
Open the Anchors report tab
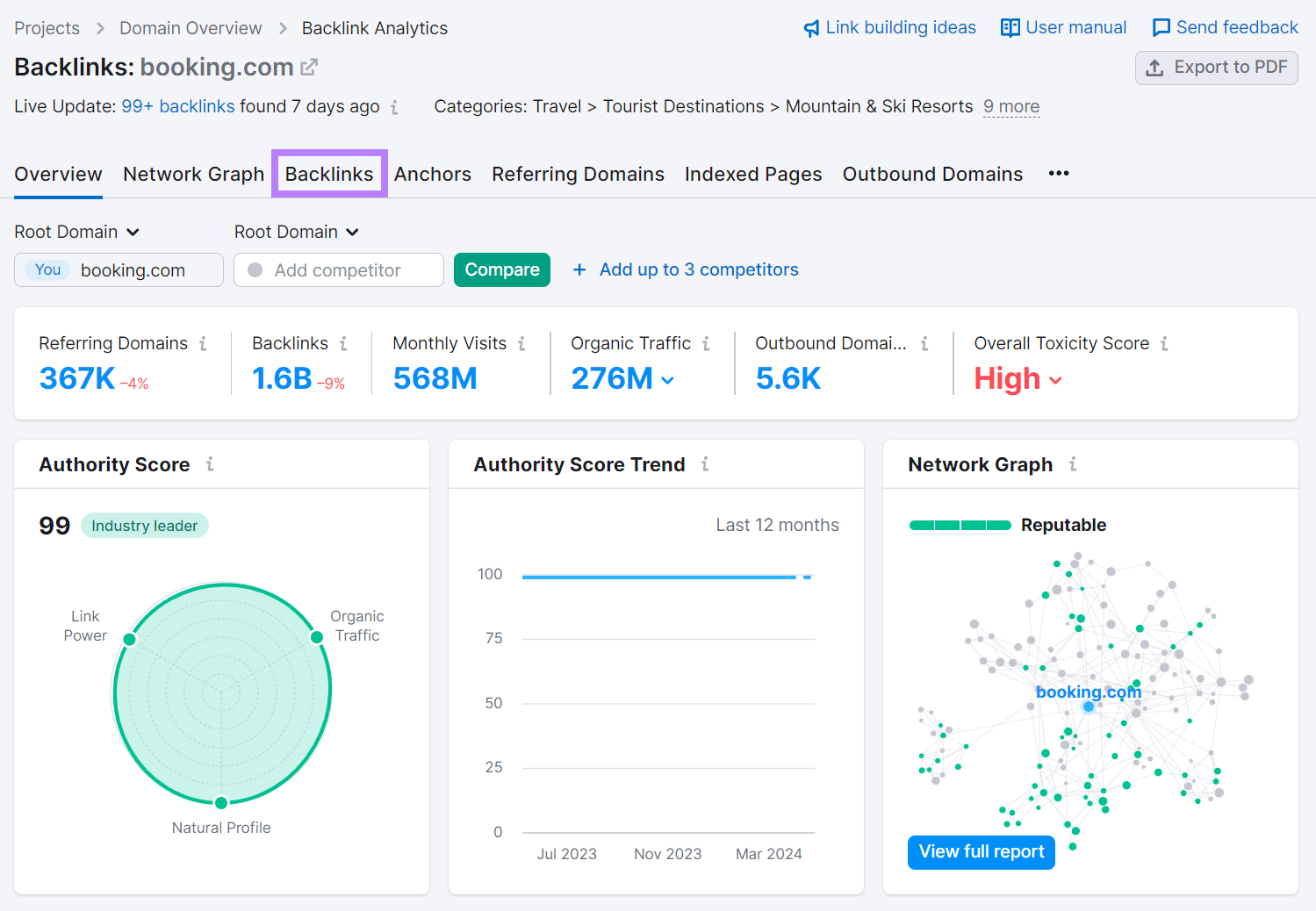(x=433, y=174)
